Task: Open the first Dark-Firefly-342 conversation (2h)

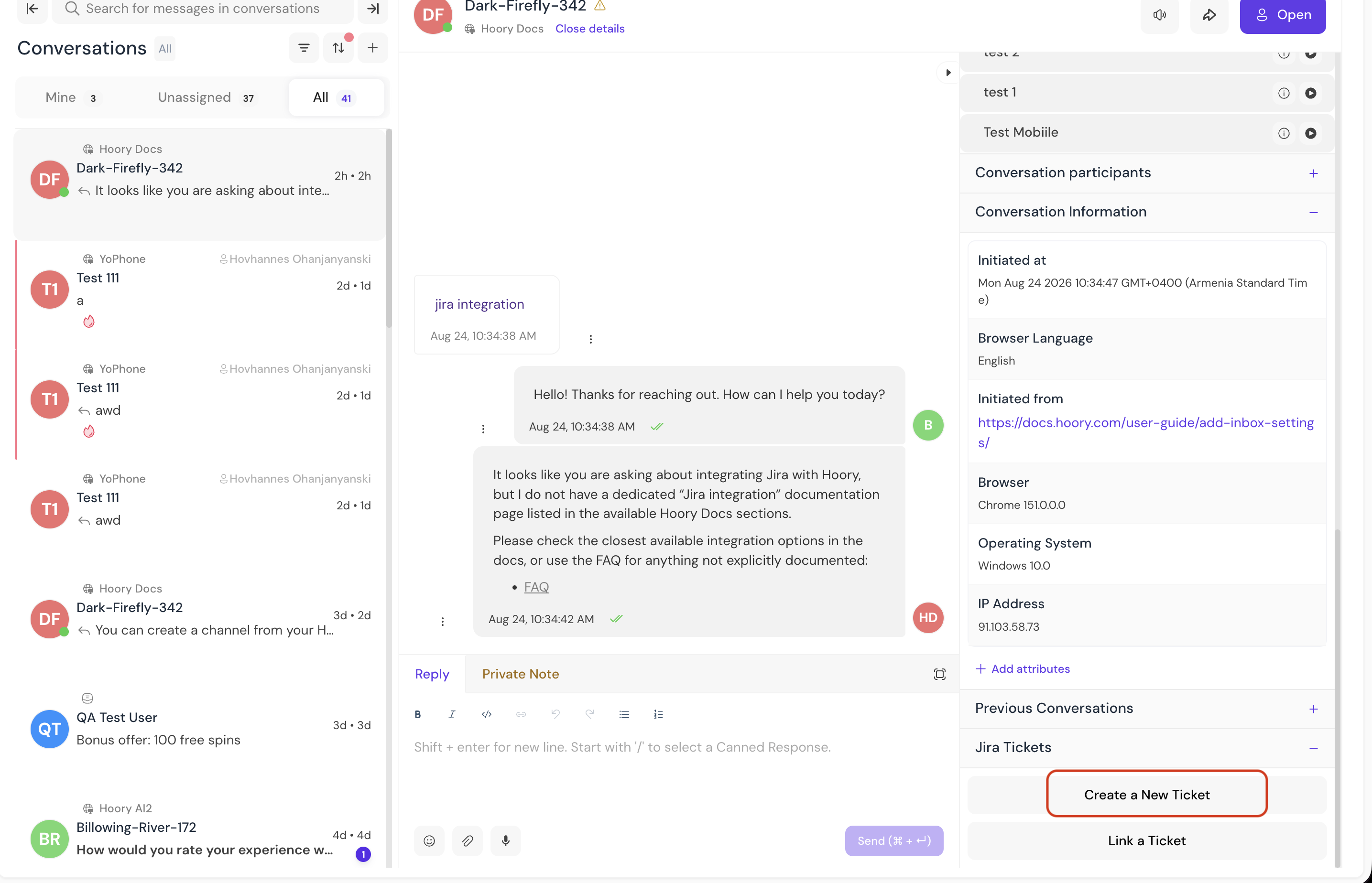Action: [200, 184]
